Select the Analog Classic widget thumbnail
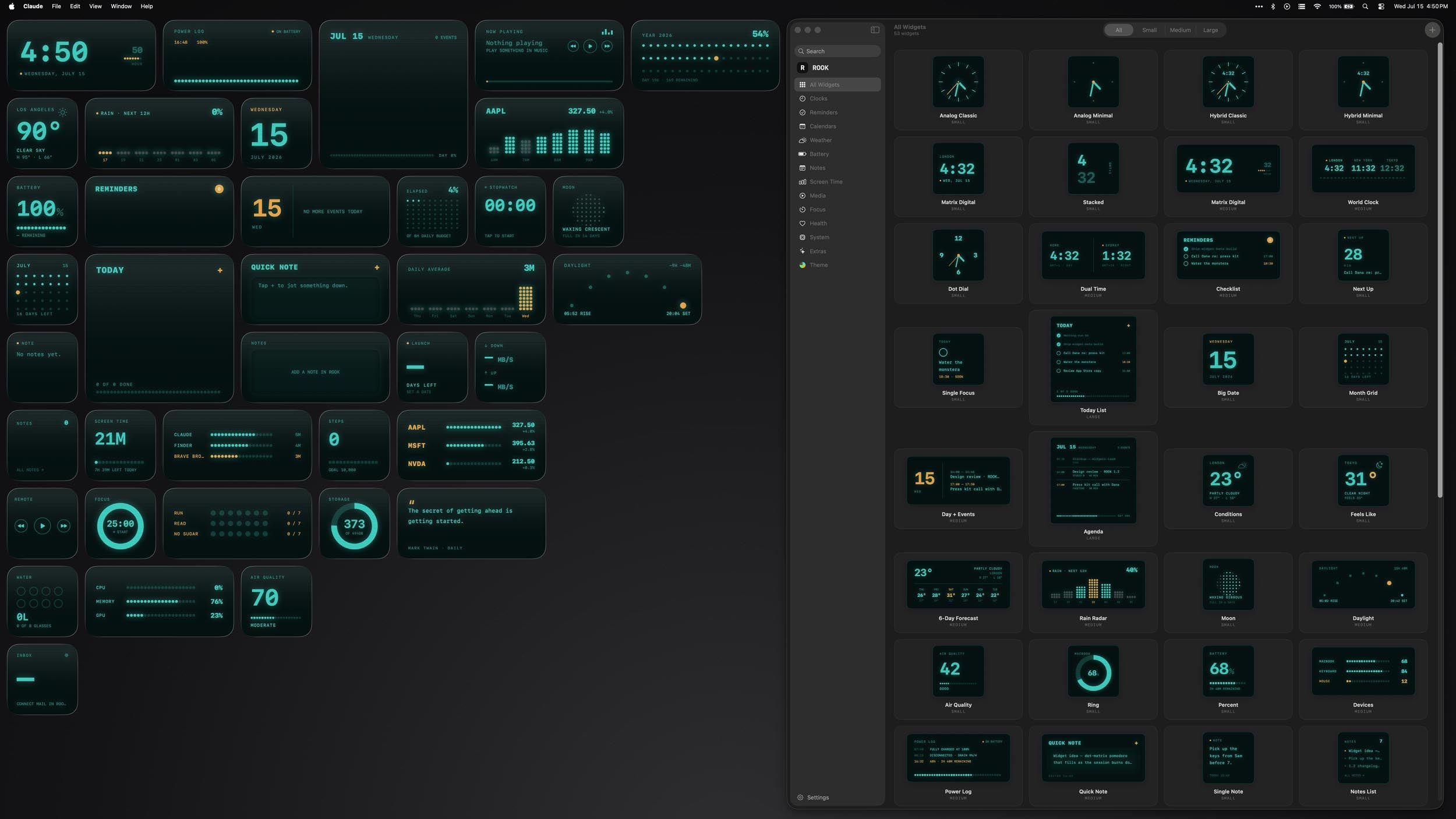 tap(958, 82)
